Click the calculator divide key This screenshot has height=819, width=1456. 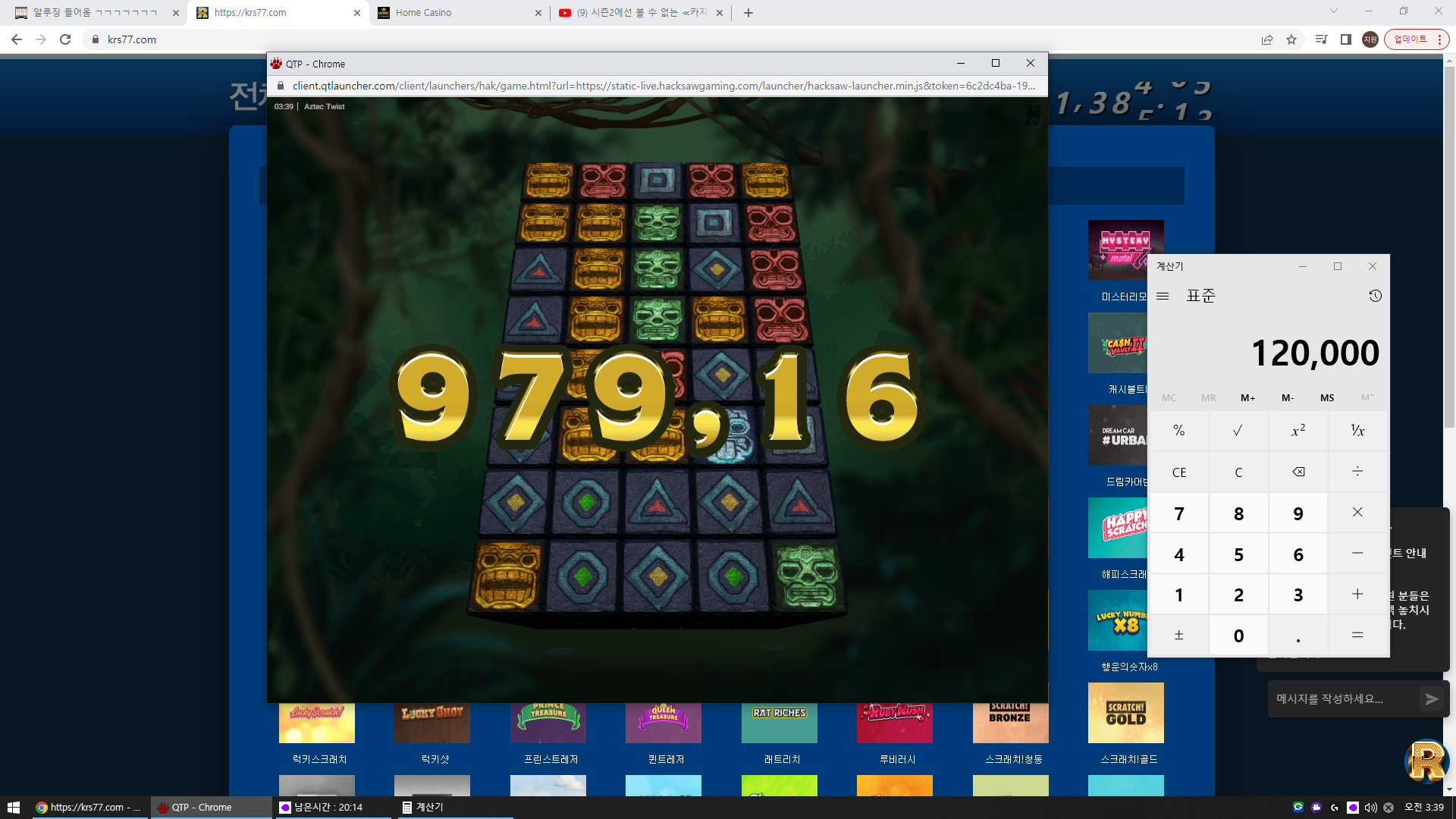click(1357, 472)
